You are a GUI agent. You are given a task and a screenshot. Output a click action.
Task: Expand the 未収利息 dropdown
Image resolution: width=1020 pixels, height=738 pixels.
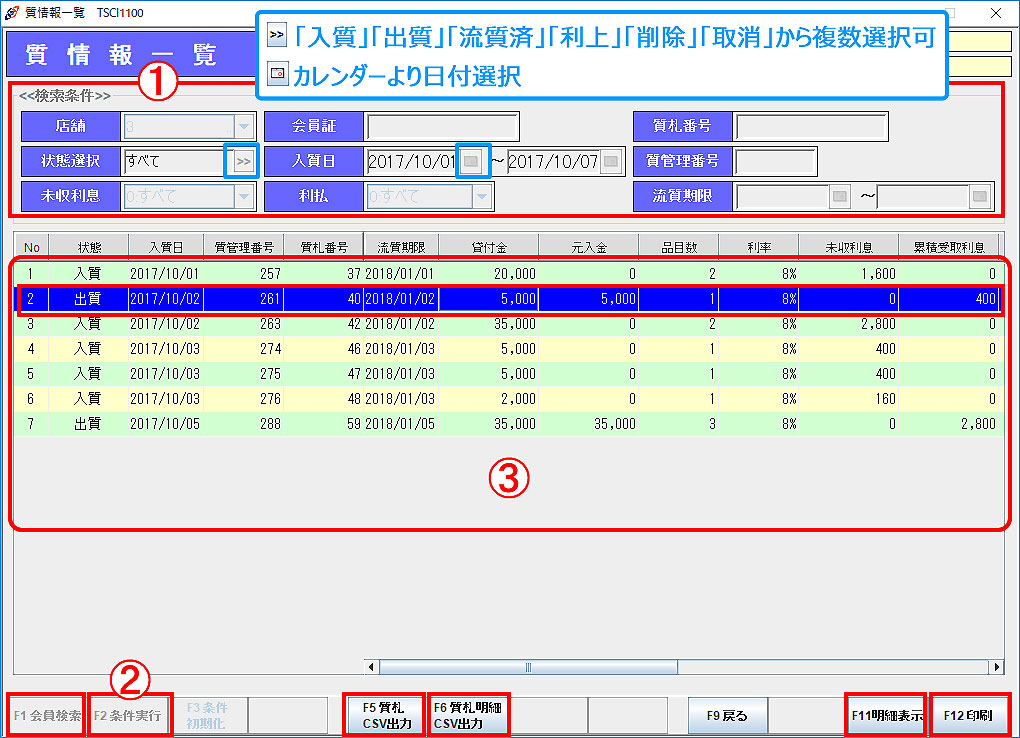[243, 196]
